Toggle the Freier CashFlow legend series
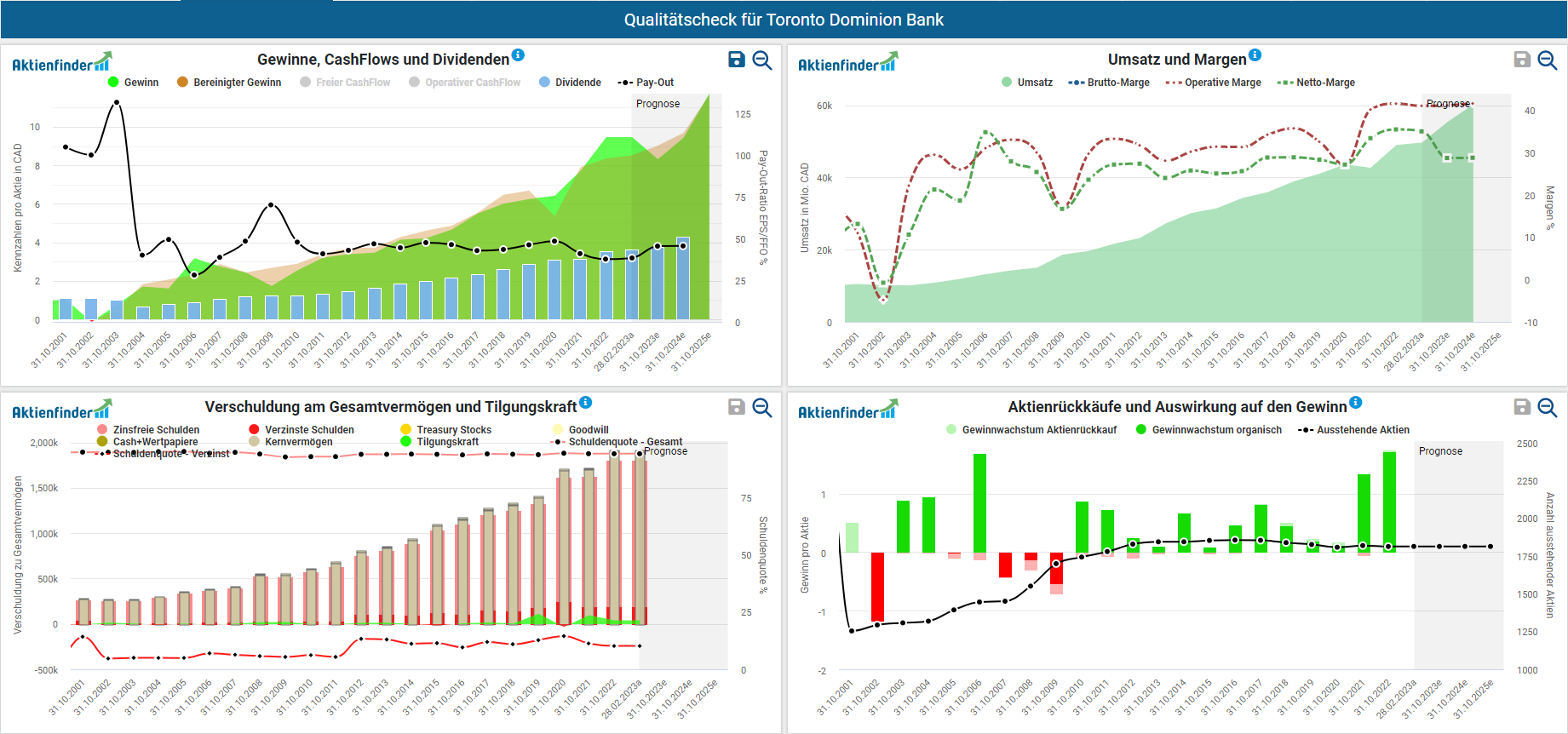The image size is (1568, 734). [353, 83]
